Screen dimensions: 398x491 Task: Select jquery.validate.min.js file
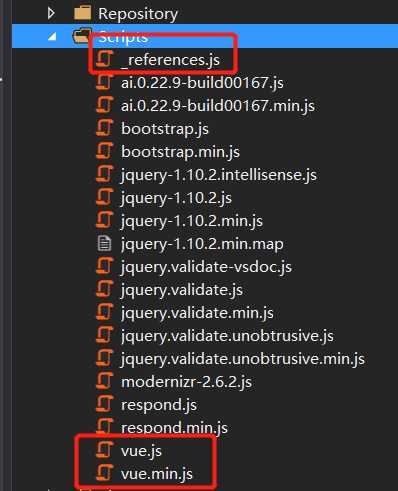click(x=197, y=313)
